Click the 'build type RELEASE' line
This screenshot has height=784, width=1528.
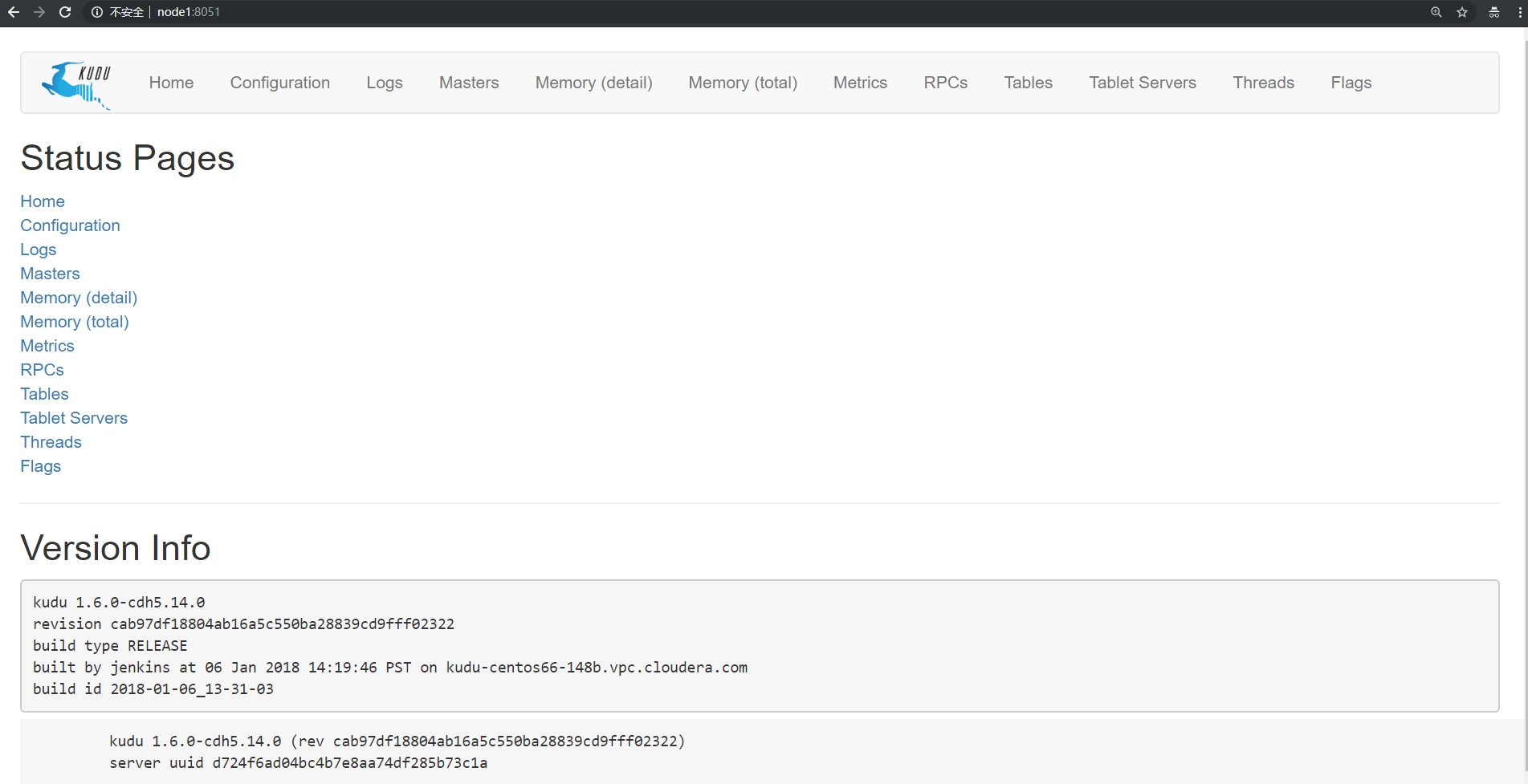110,645
